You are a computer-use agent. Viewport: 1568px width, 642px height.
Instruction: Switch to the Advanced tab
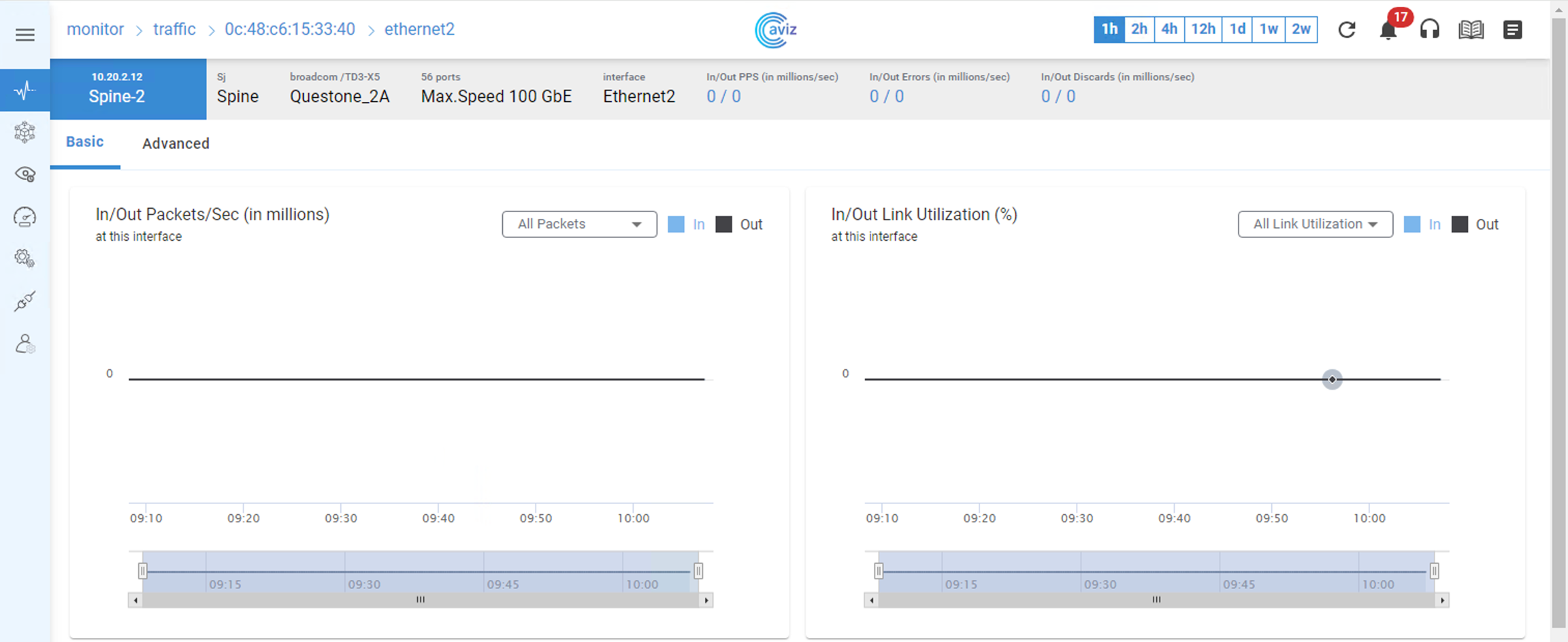tap(176, 143)
